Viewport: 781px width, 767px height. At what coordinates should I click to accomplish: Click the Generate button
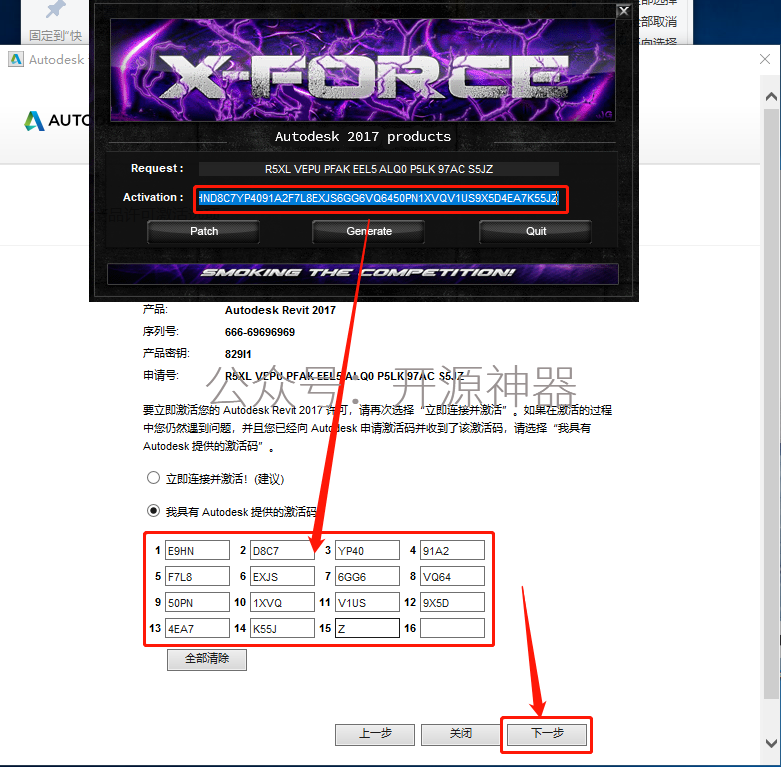coord(369,231)
